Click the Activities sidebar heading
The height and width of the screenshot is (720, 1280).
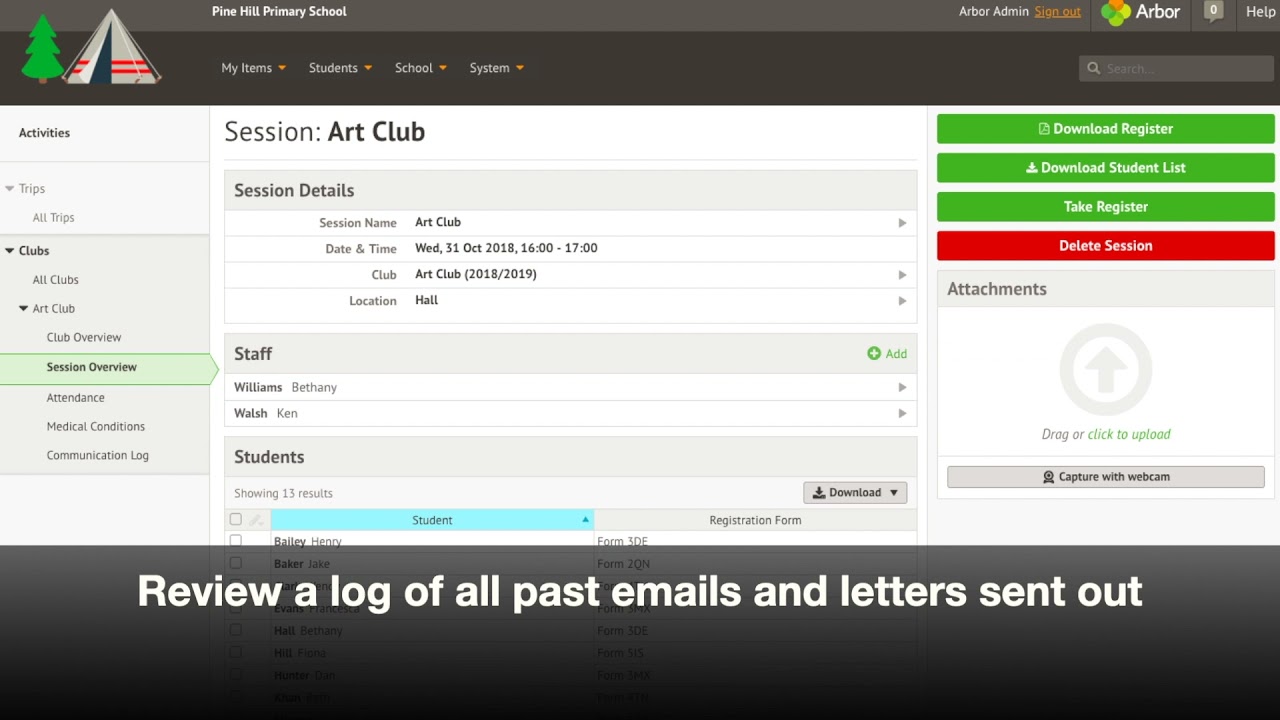pyautogui.click(x=44, y=133)
